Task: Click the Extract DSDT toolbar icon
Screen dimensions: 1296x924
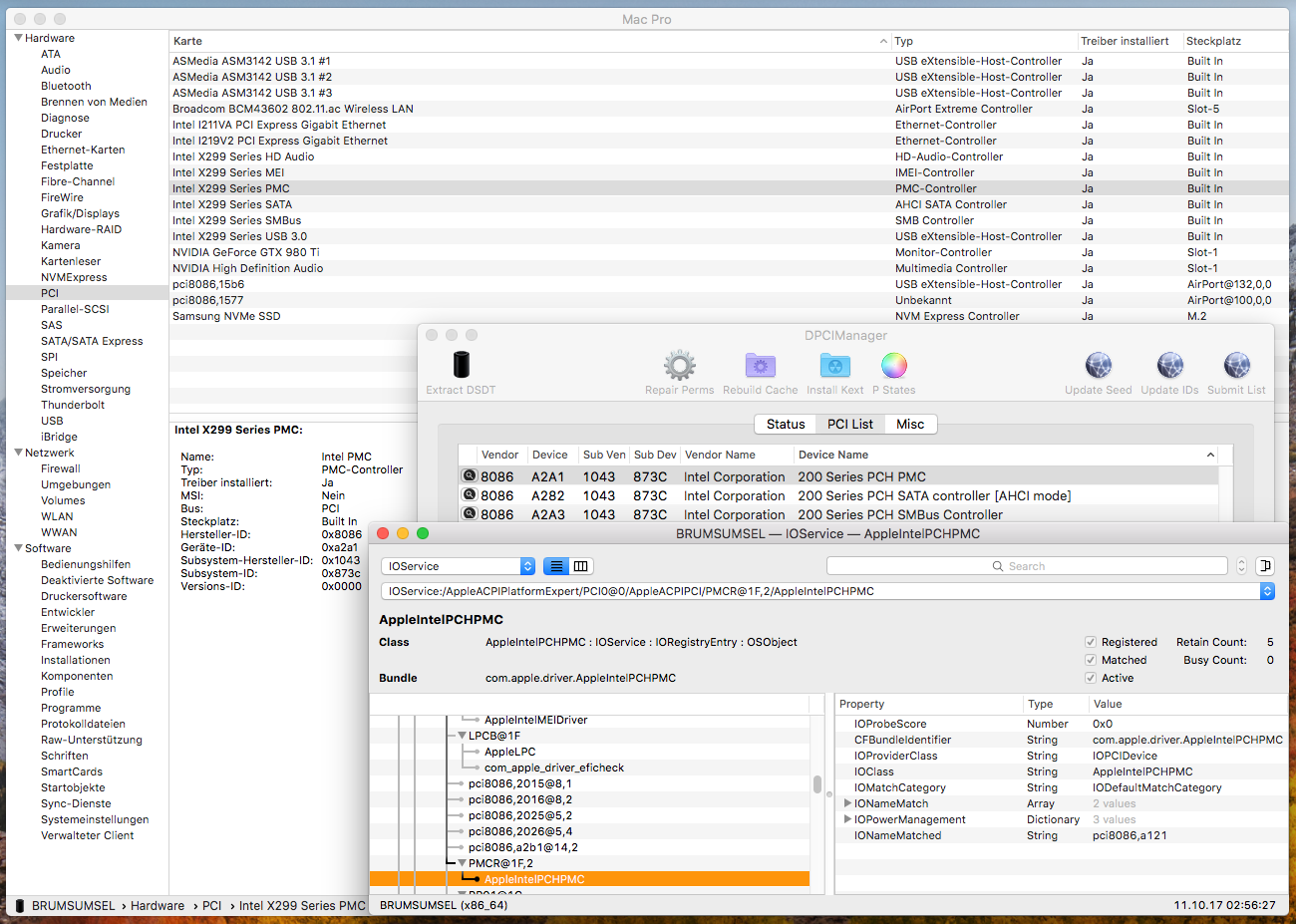Action: pyautogui.click(x=461, y=365)
